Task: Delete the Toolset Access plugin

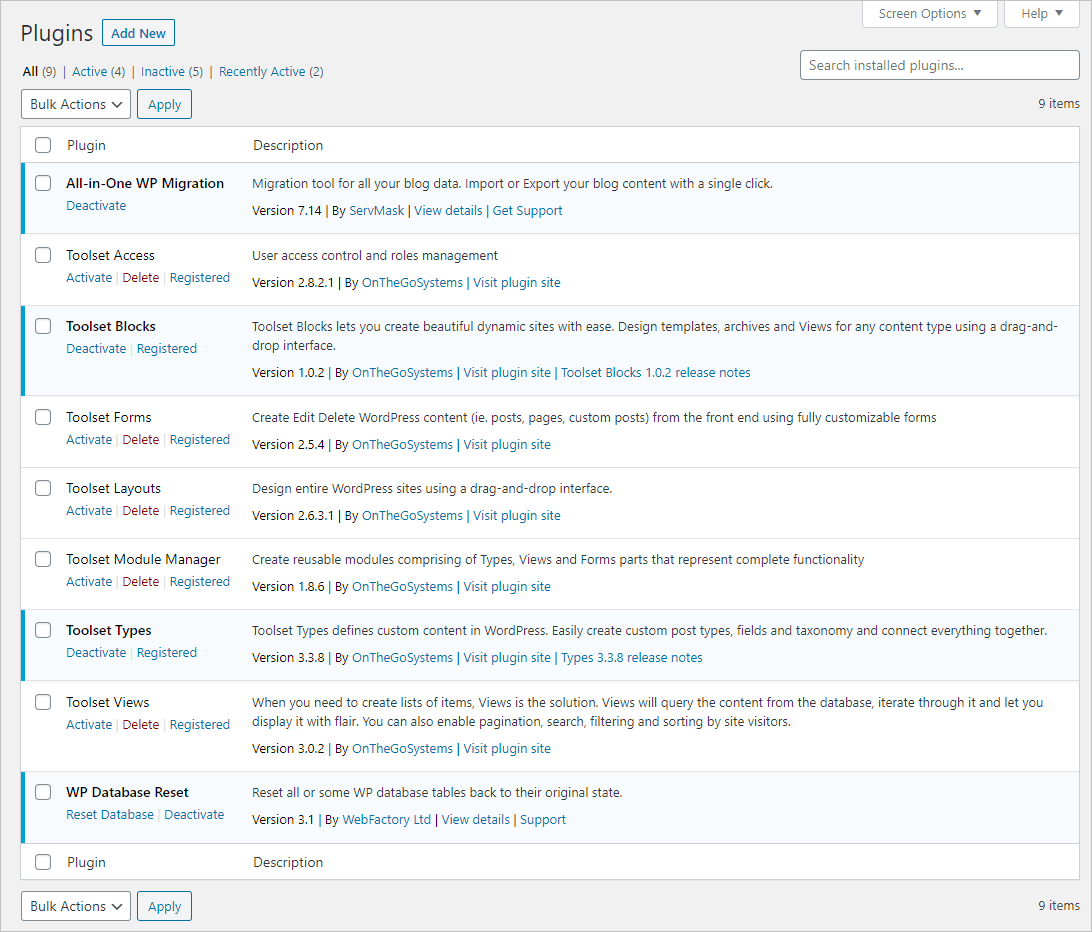Action: click(x=141, y=277)
